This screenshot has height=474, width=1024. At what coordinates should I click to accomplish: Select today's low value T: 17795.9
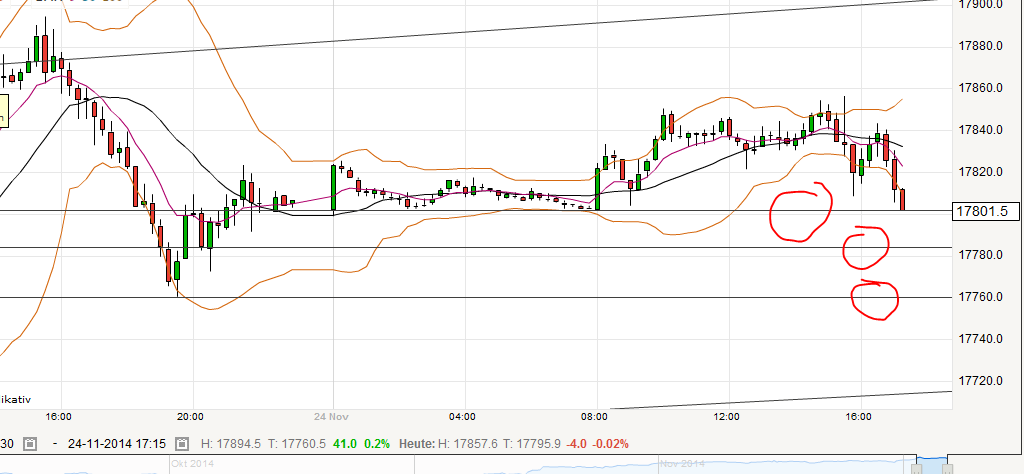(x=533, y=444)
